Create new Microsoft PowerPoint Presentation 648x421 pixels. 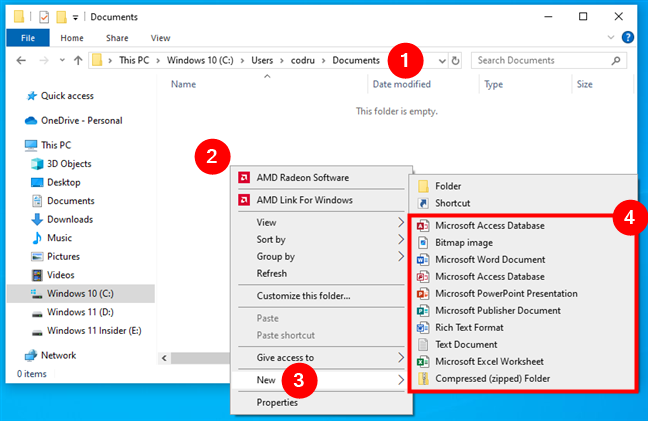[x=522, y=294]
